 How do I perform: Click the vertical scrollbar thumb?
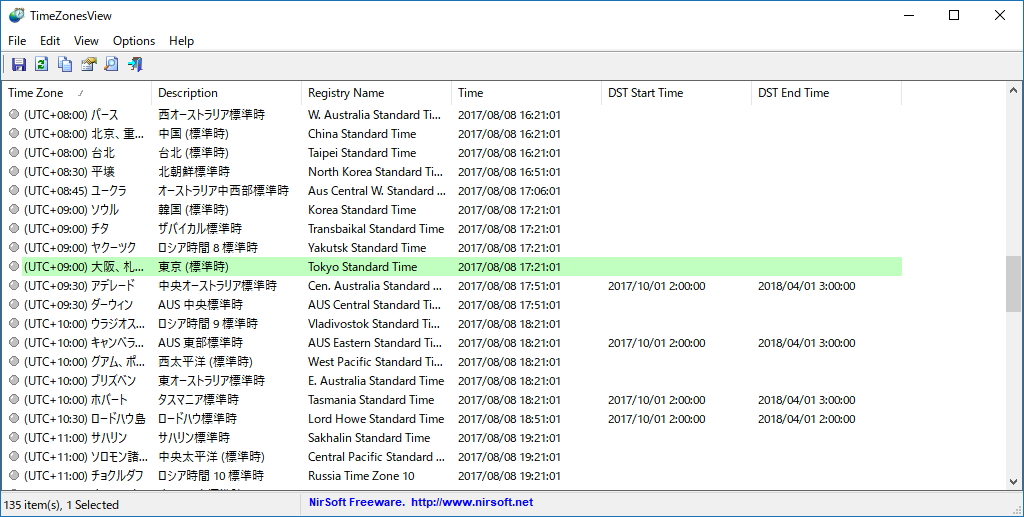1014,284
